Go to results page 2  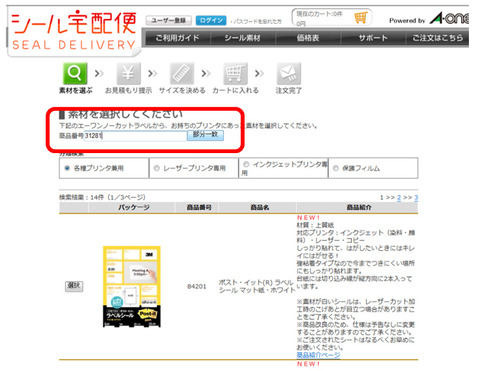click(x=399, y=198)
